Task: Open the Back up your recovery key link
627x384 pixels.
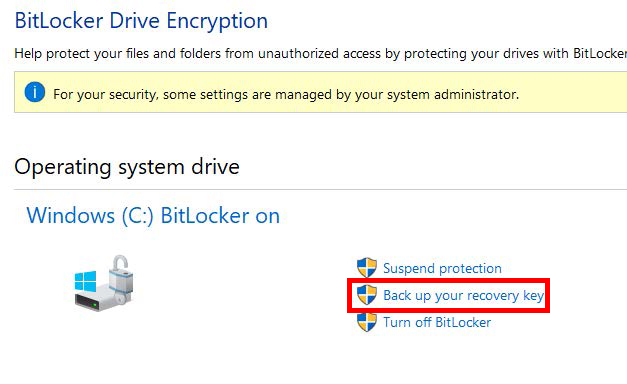Action: coord(463,295)
